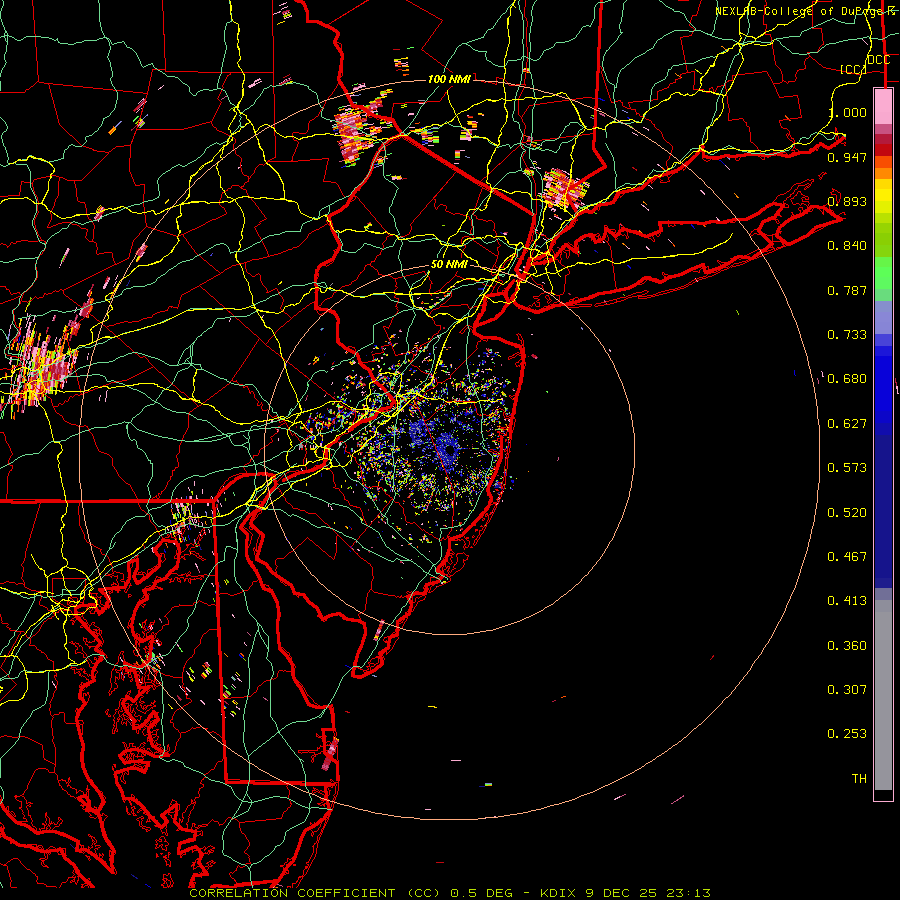Click the 50 NMI range ring label
900x900 pixels.
449,264
